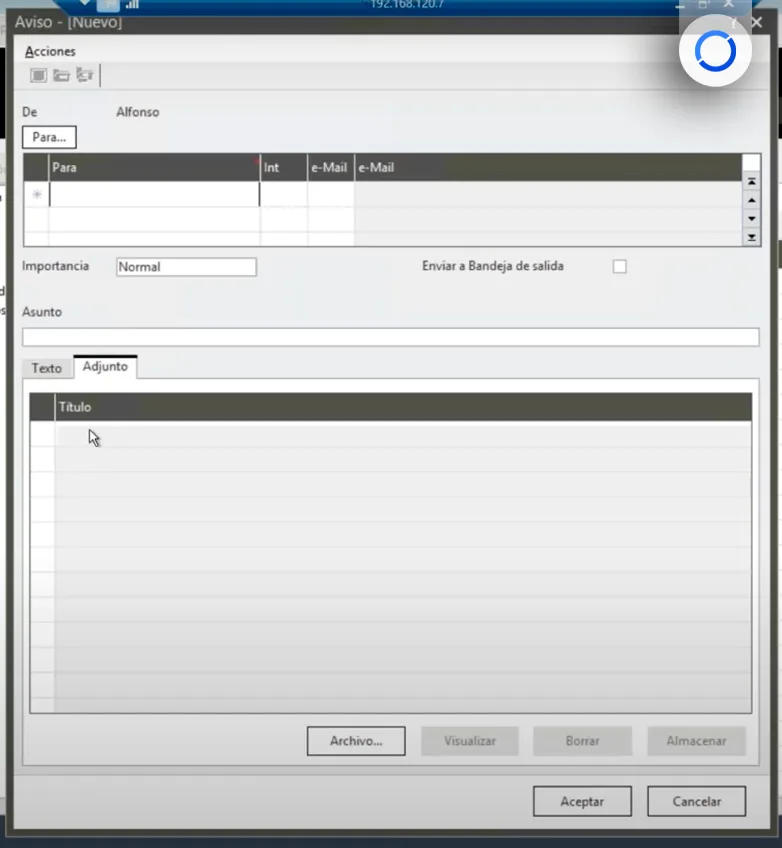Click the Para column header
Viewport: 782px width, 848px height.
point(154,167)
